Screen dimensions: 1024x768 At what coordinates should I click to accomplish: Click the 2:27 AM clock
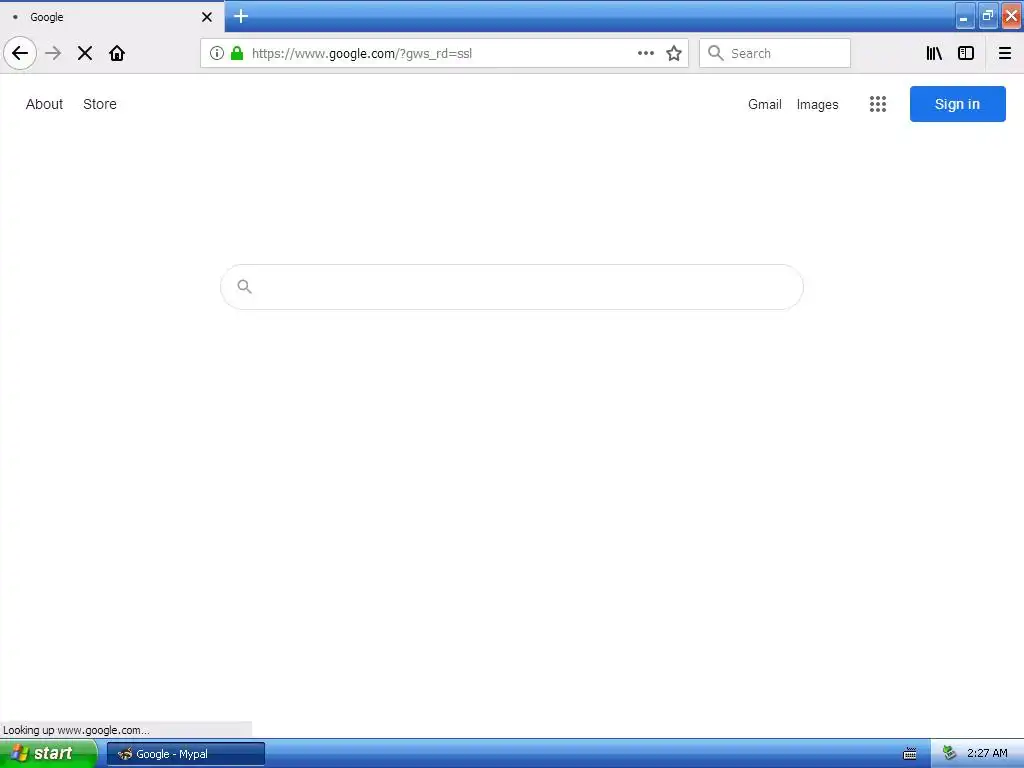pyautogui.click(x=987, y=753)
